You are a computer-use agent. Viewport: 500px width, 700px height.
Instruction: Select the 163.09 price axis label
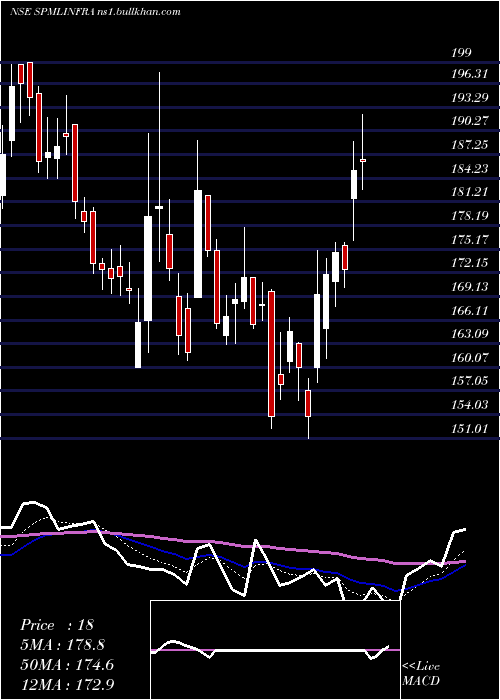pyautogui.click(x=470, y=334)
